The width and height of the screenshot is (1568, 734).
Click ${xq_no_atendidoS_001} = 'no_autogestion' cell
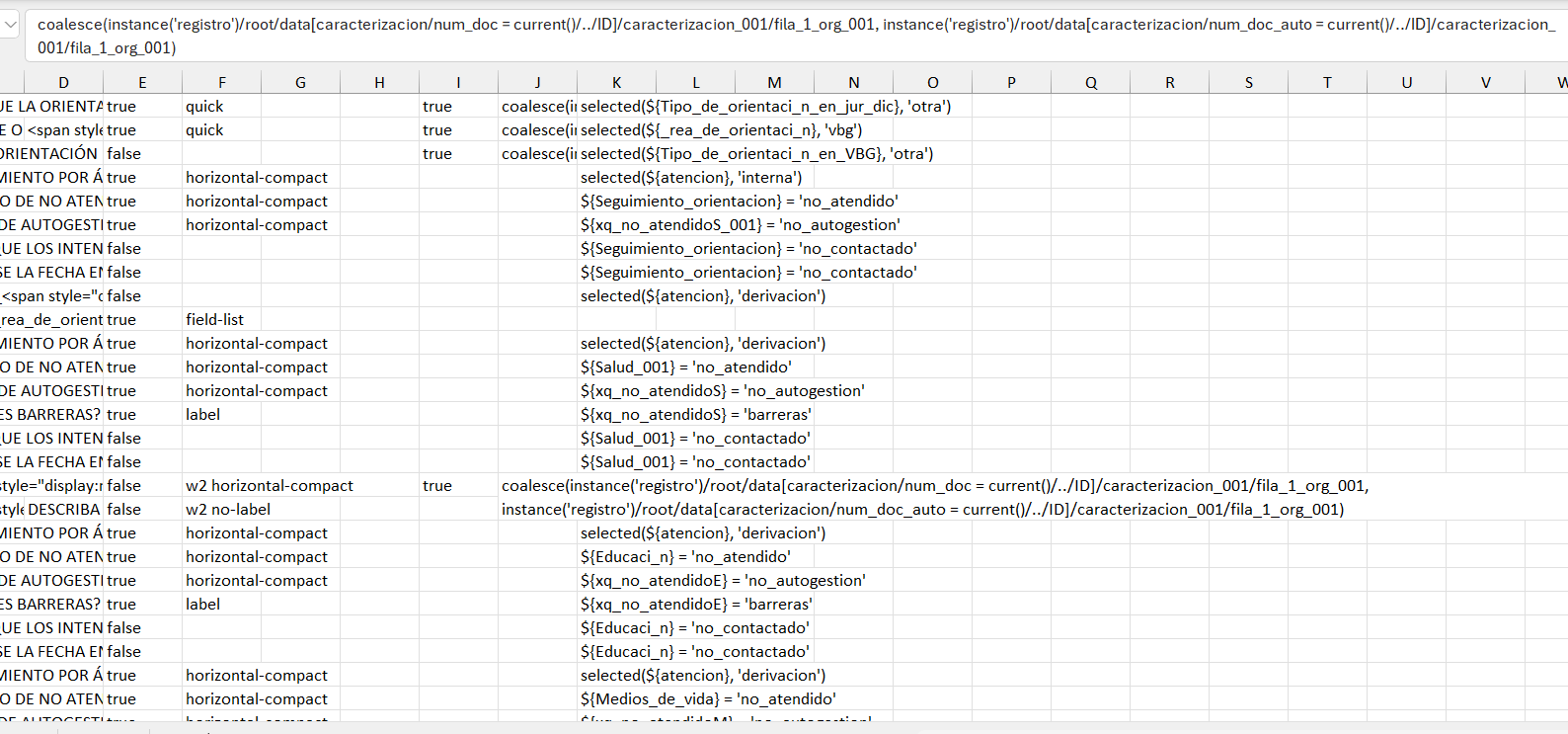click(x=740, y=224)
